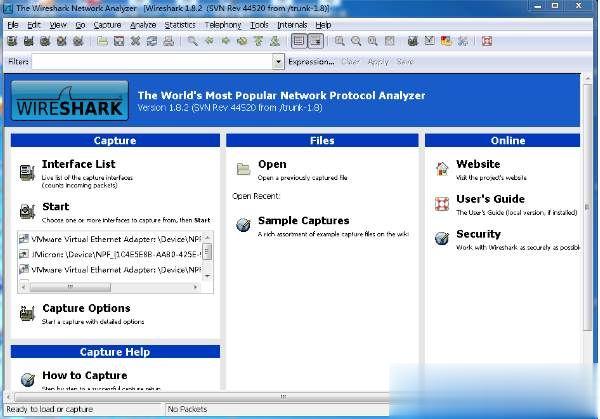Click the 'No Packets' status bar text
600x419 pixels.
click(187, 409)
